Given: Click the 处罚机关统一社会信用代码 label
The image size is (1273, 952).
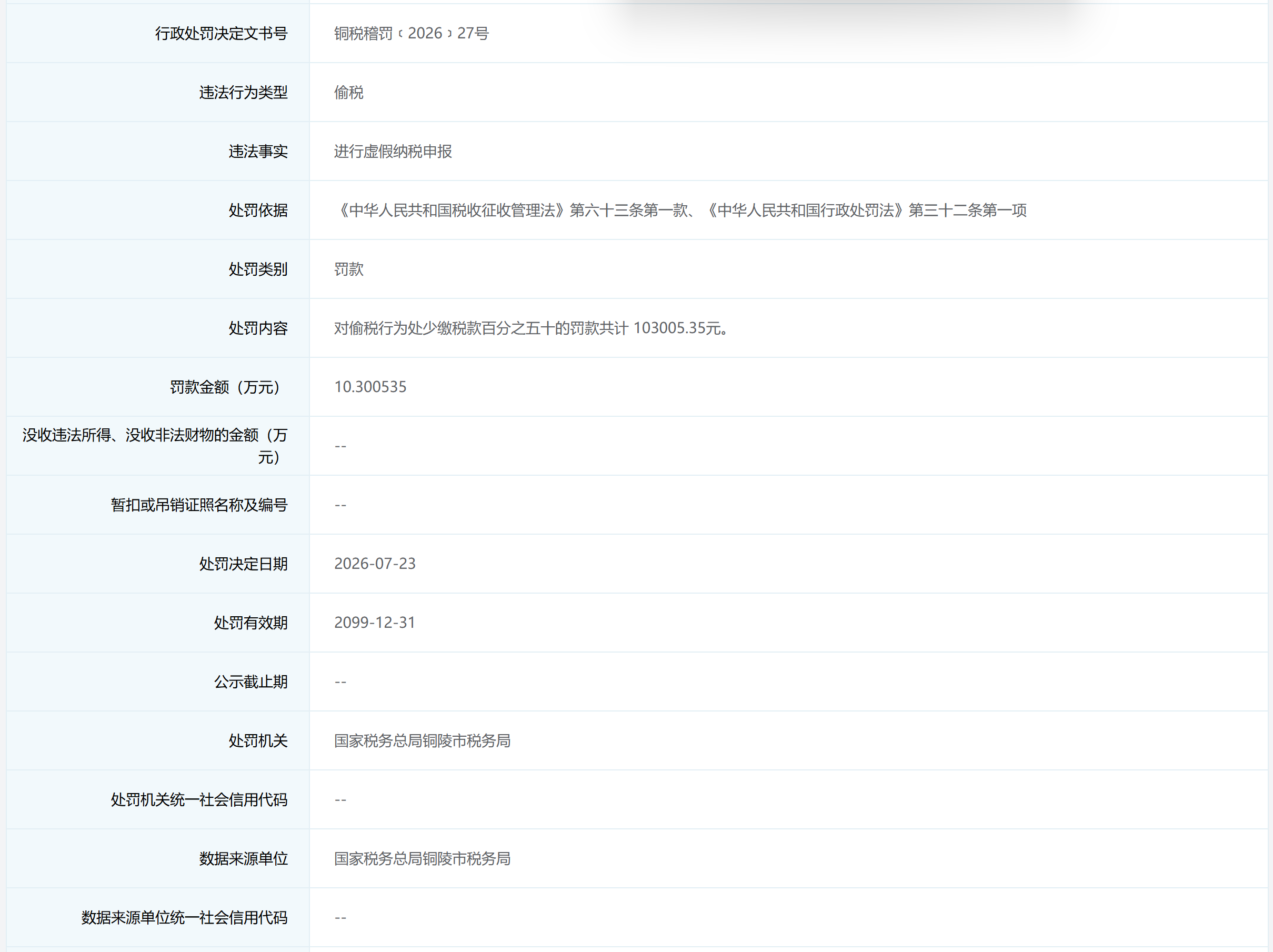Looking at the screenshot, I should pos(198,799).
